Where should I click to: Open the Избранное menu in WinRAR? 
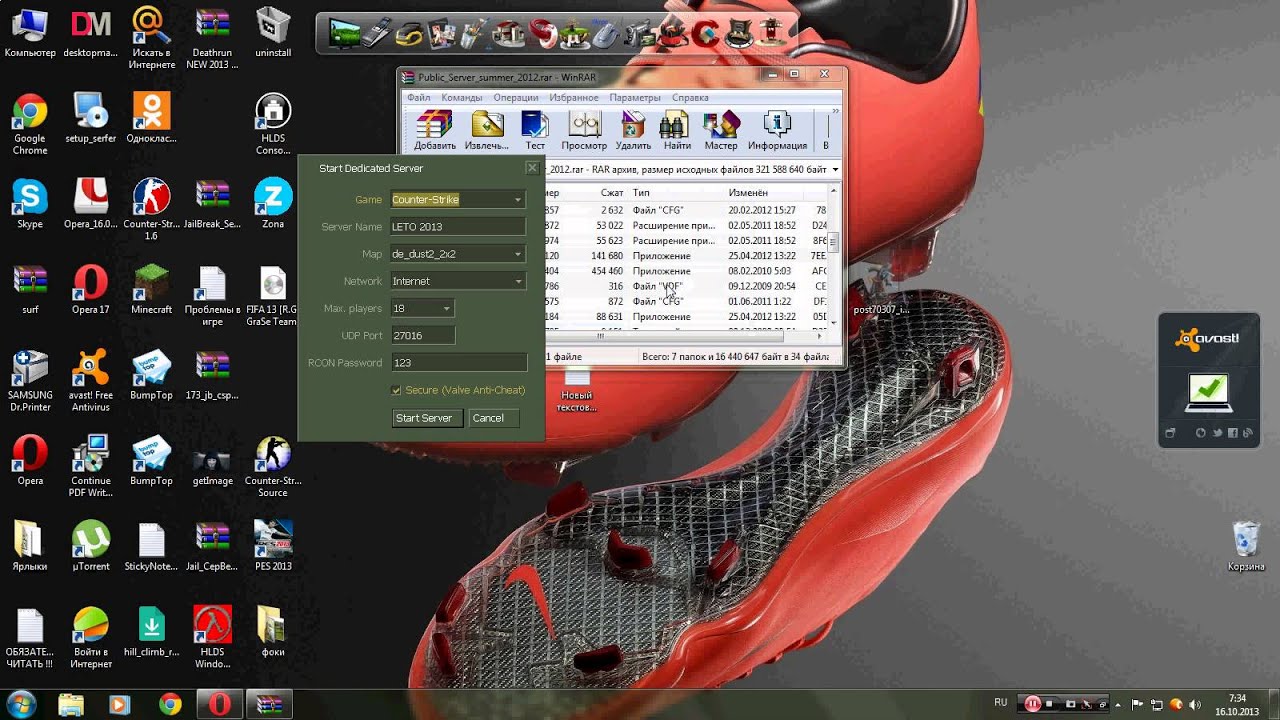pos(573,97)
